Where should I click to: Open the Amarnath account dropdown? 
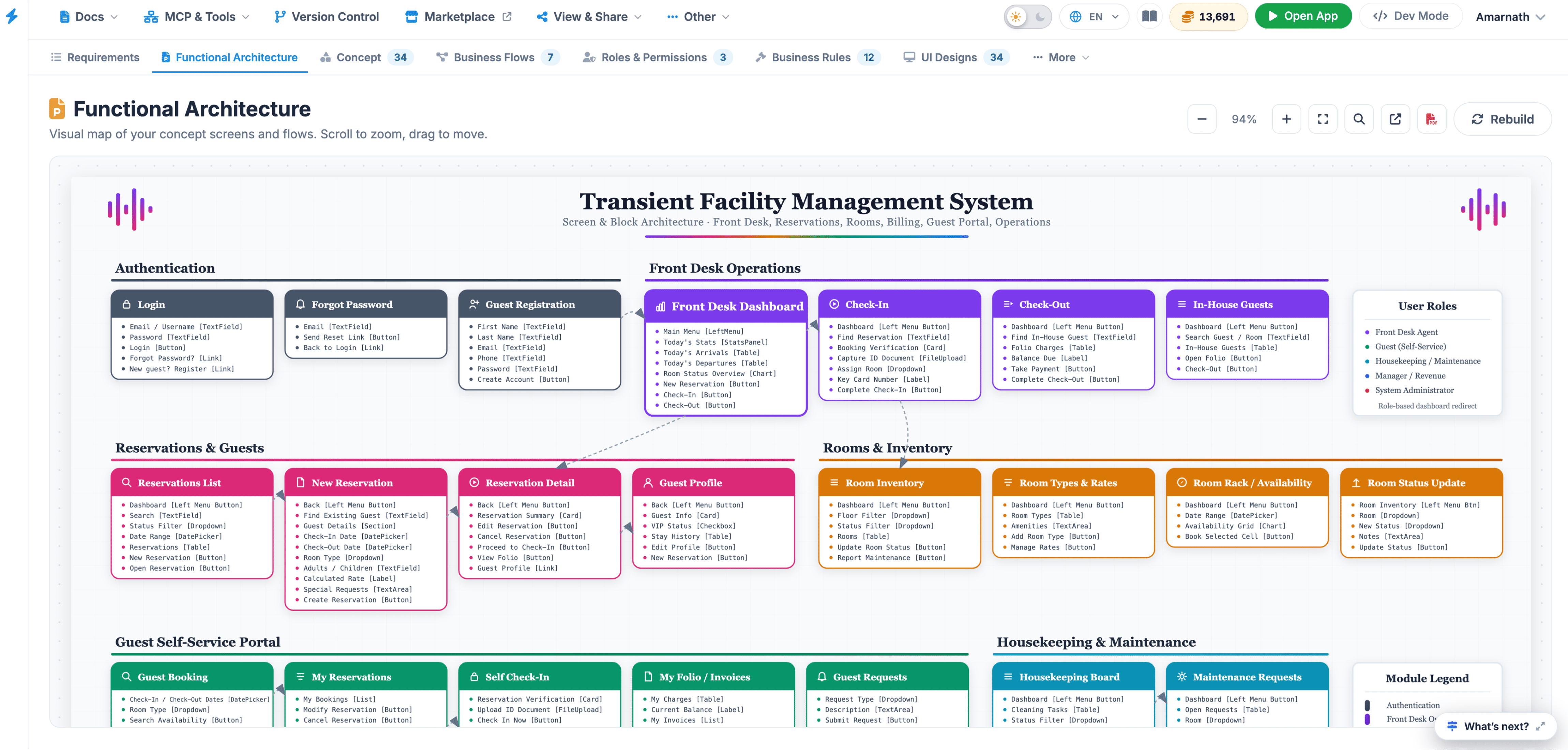pos(1510,17)
